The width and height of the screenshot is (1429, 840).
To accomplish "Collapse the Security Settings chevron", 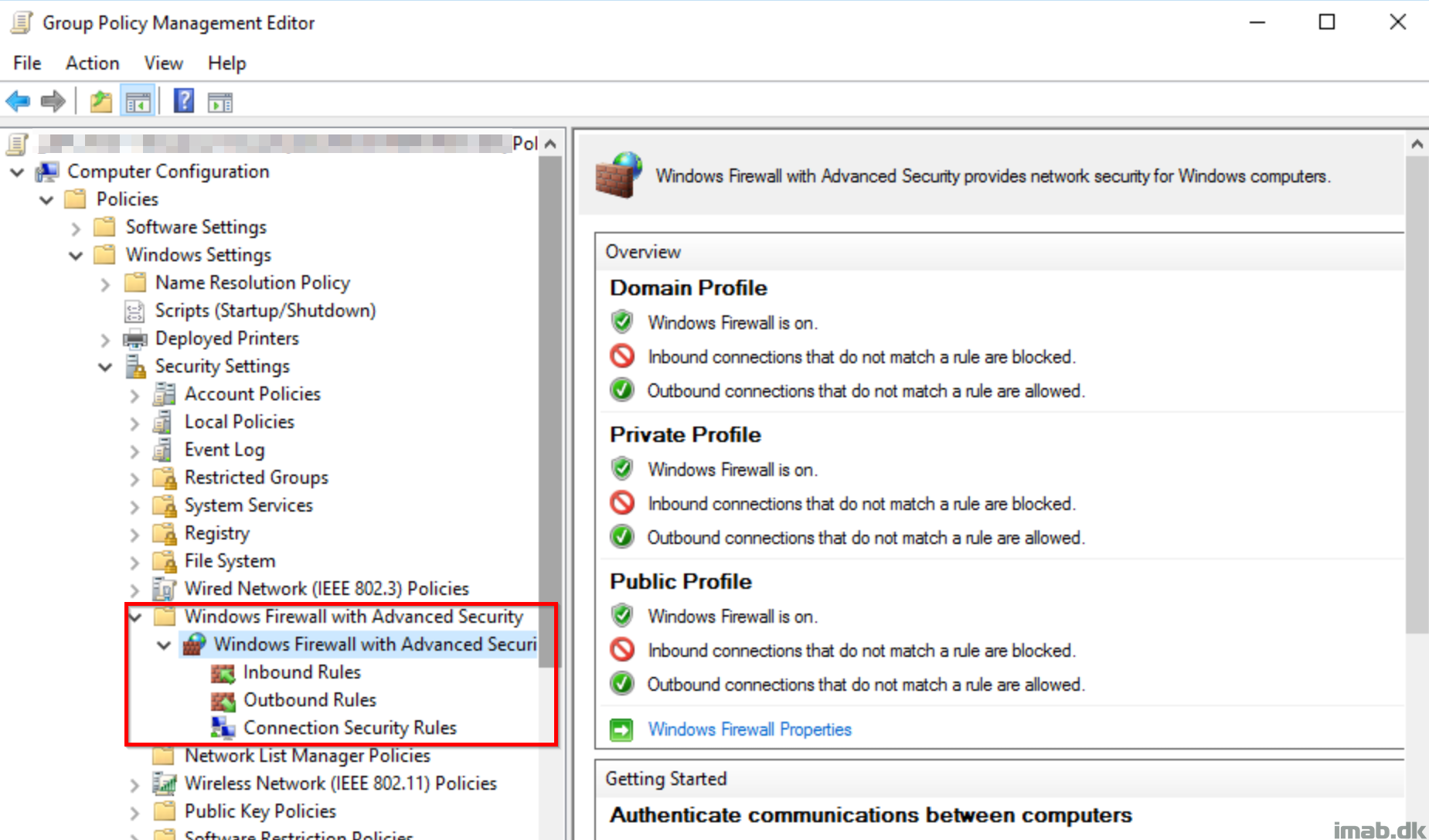I will click(105, 366).
